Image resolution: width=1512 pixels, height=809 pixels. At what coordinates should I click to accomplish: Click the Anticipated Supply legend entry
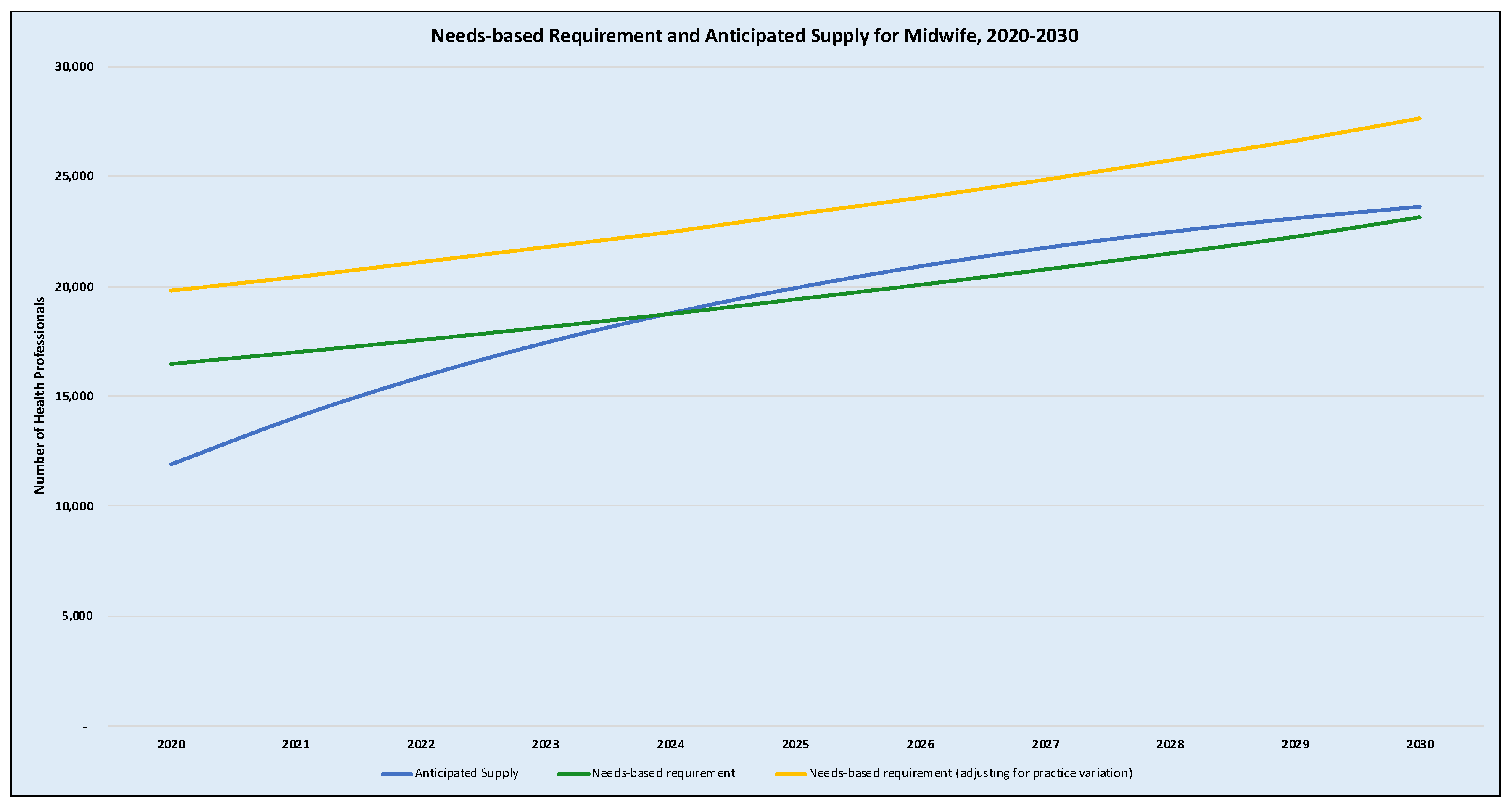coord(466,773)
